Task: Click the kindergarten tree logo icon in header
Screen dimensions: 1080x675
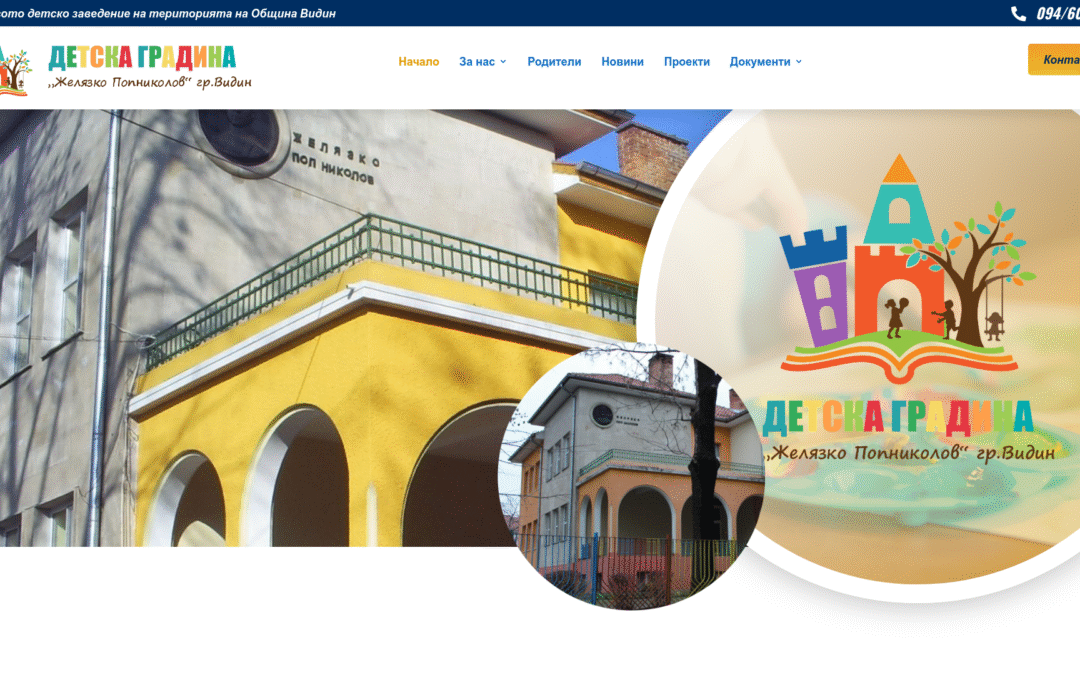Action: click(x=15, y=70)
